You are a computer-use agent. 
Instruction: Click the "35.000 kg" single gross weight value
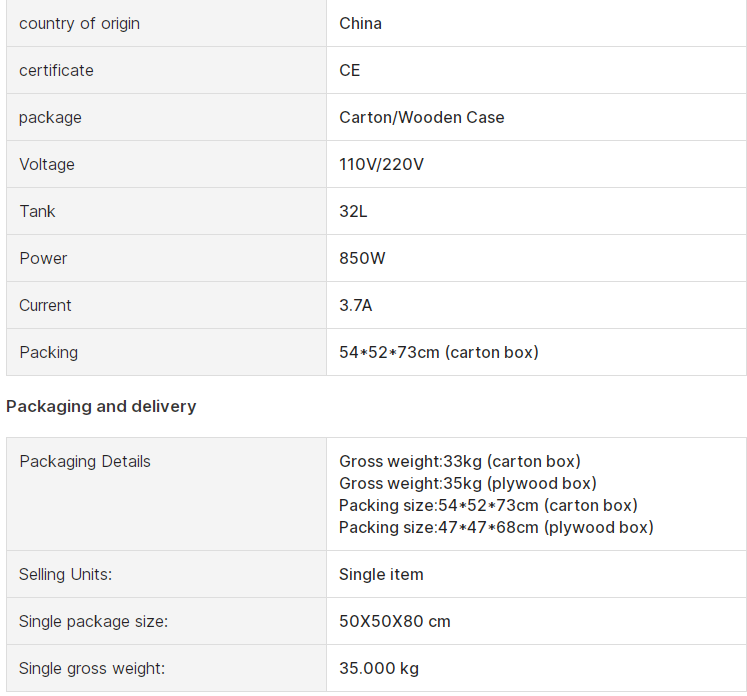click(x=379, y=668)
